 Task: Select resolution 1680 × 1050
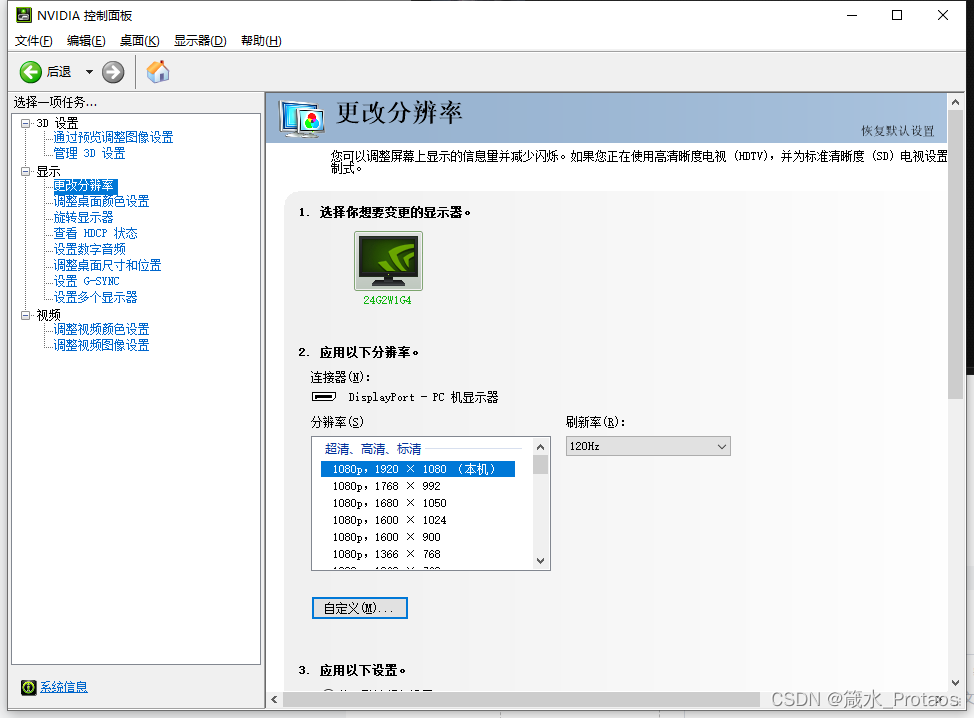click(418, 503)
